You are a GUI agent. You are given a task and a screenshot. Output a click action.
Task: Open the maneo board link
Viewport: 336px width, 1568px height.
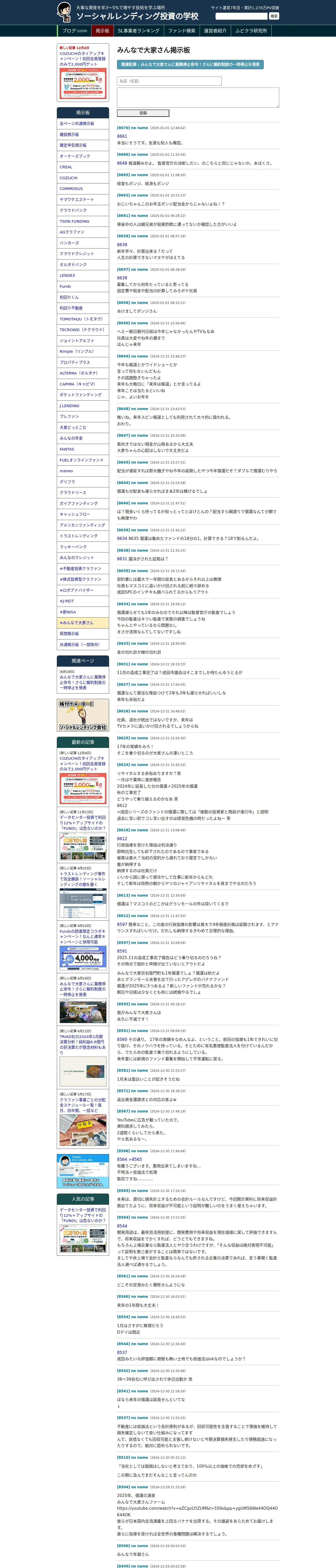[83, 471]
